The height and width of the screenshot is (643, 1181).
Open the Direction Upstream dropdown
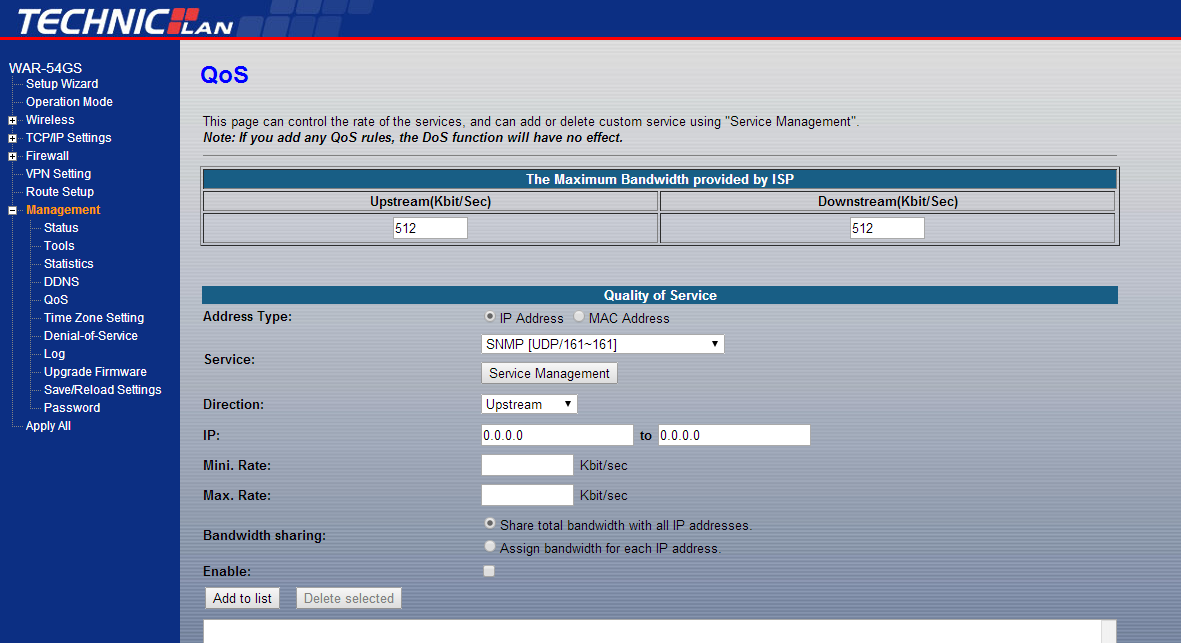(x=529, y=404)
